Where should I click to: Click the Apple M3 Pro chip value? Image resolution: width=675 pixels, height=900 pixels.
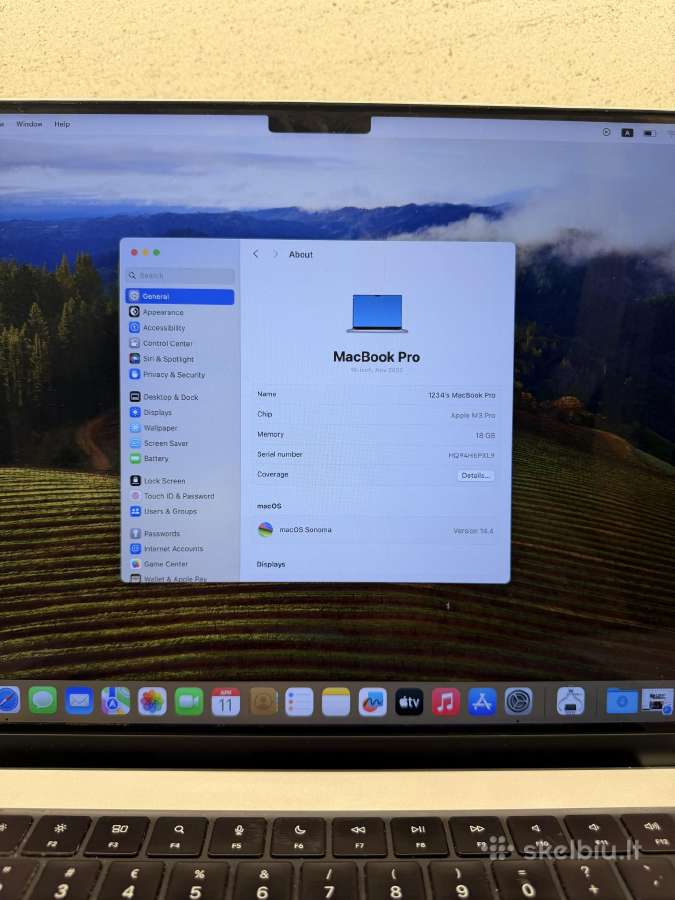point(472,415)
